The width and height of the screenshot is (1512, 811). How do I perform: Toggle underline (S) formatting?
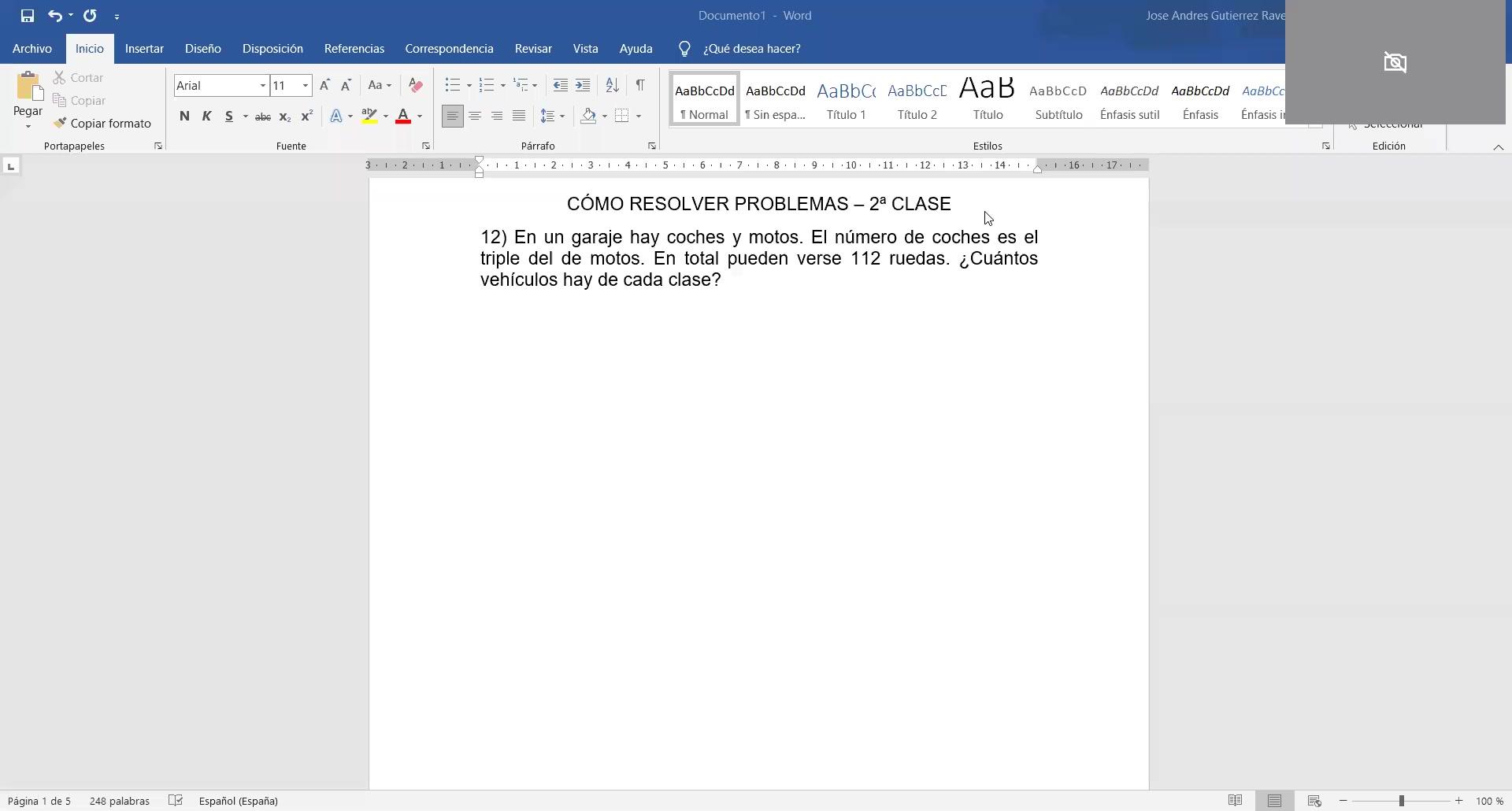pos(229,117)
